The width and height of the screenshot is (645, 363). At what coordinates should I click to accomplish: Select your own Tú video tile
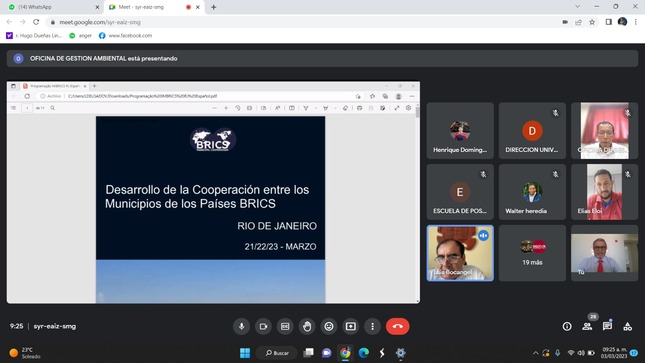pos(604,253)
